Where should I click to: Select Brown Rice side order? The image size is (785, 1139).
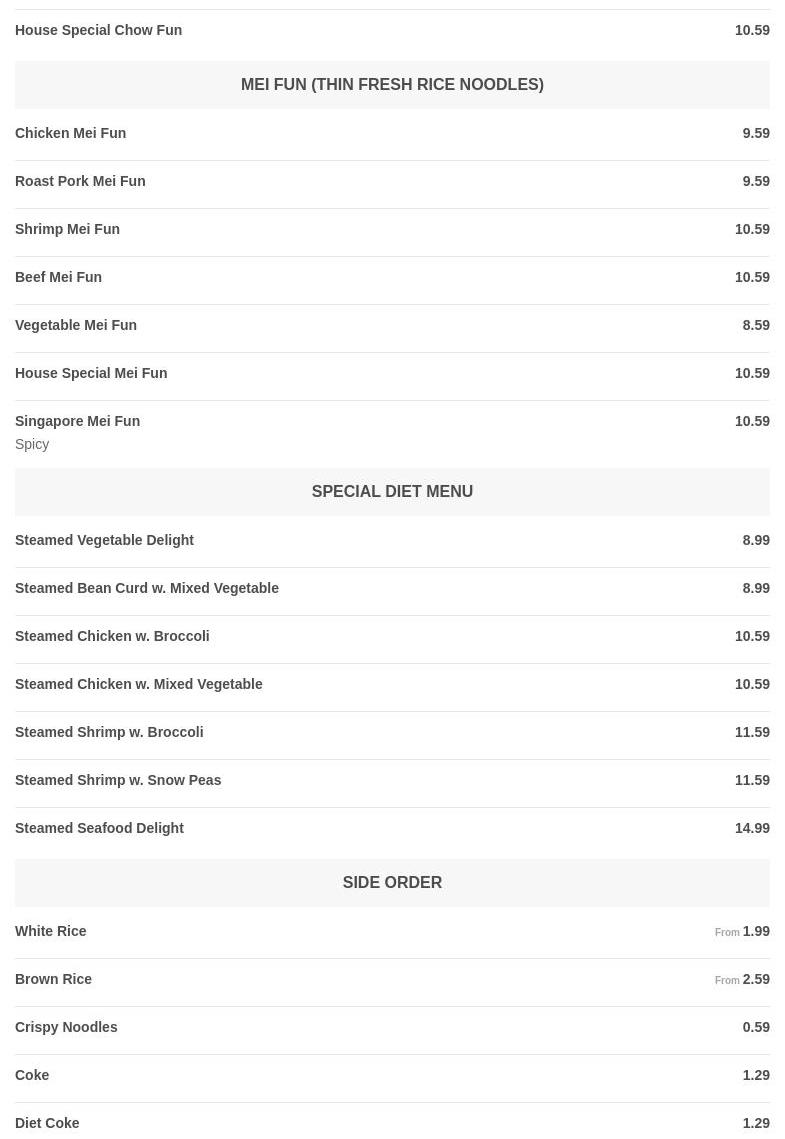(x=54, y=979)
